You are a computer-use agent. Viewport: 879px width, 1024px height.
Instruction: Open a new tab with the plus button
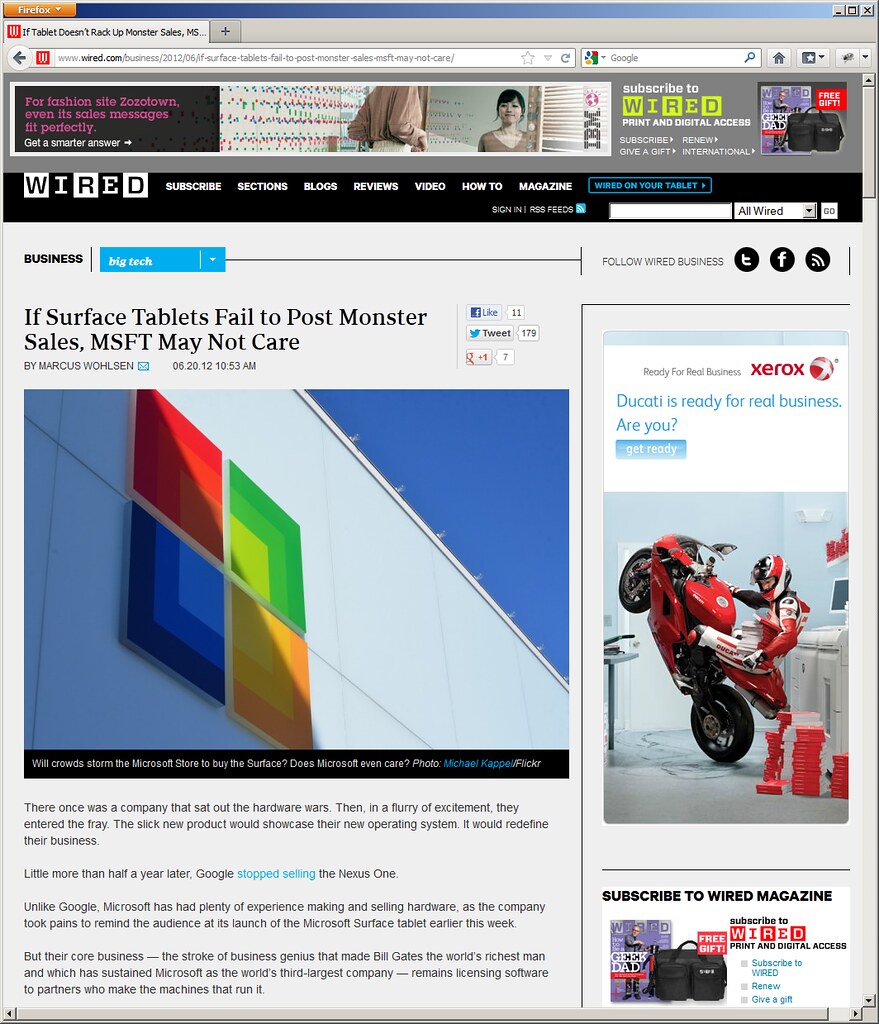click(225, 31)
